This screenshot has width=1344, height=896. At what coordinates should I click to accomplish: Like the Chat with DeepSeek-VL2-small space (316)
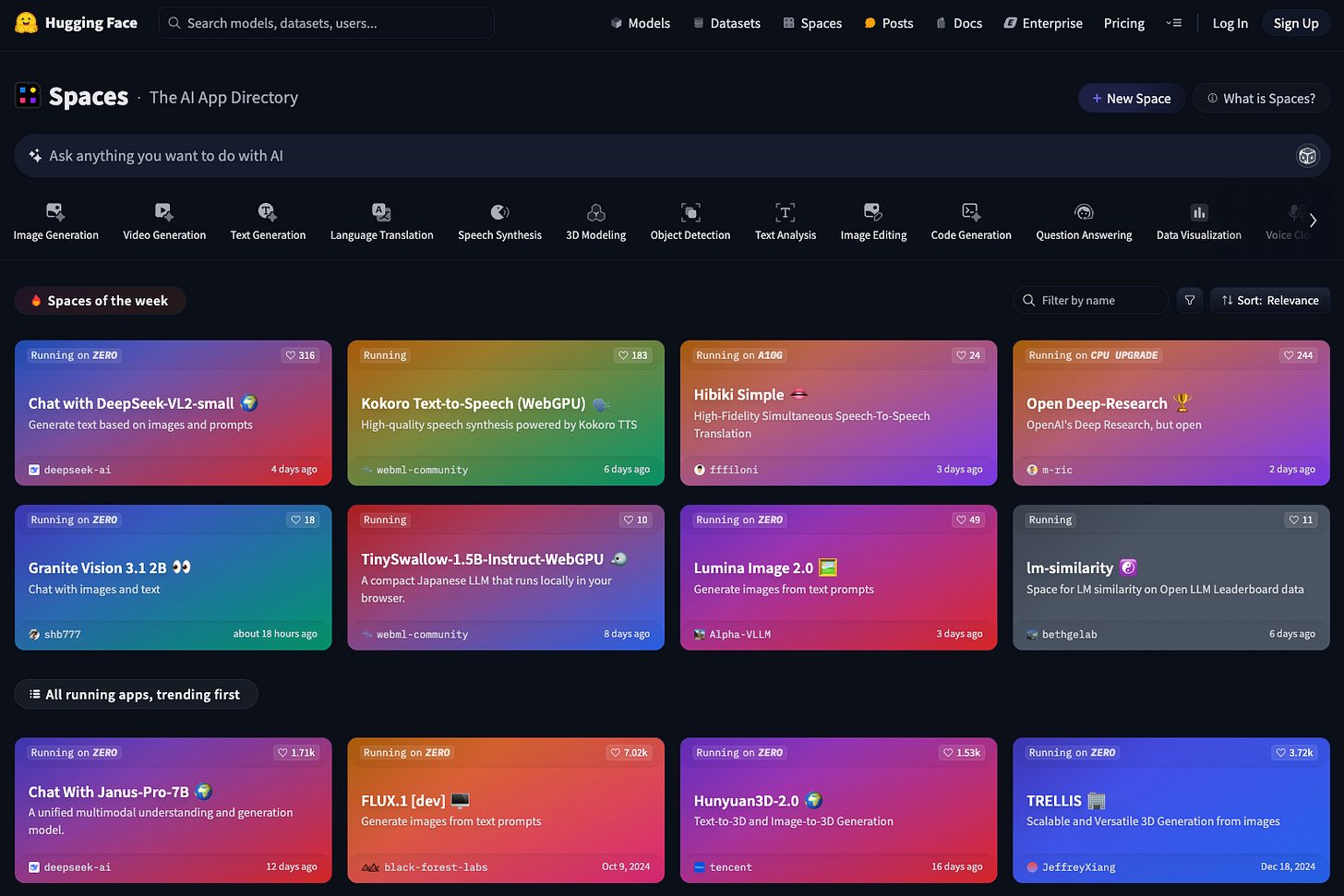(300, 355)
